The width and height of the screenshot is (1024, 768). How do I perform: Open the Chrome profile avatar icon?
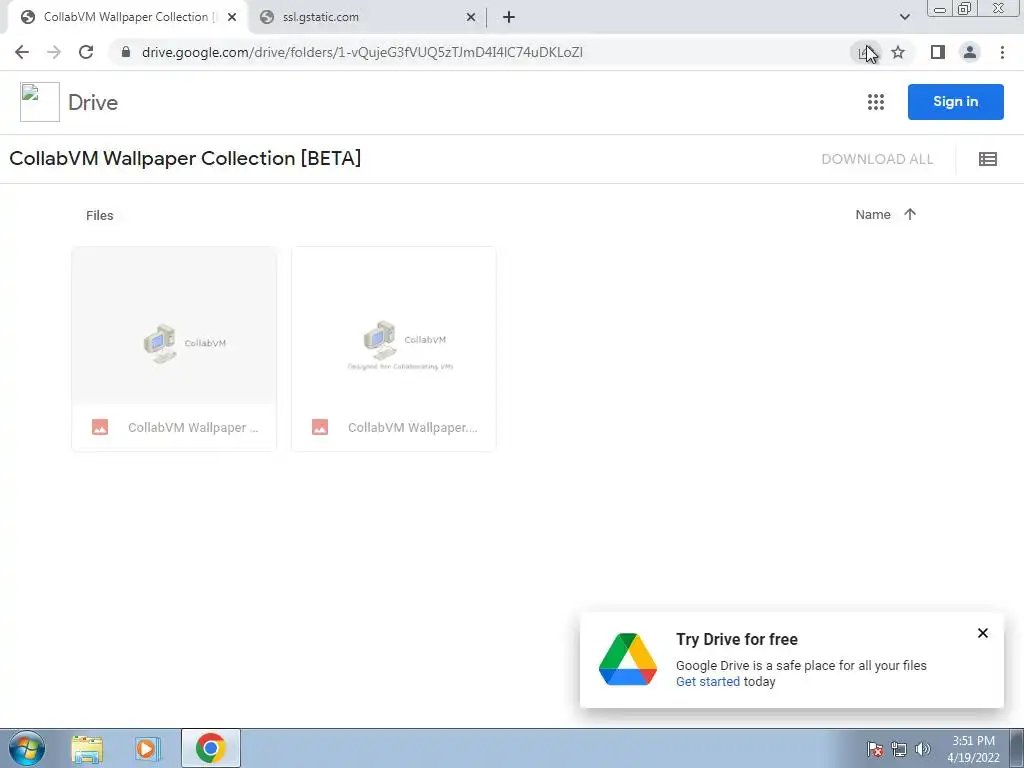coord(970,52)
